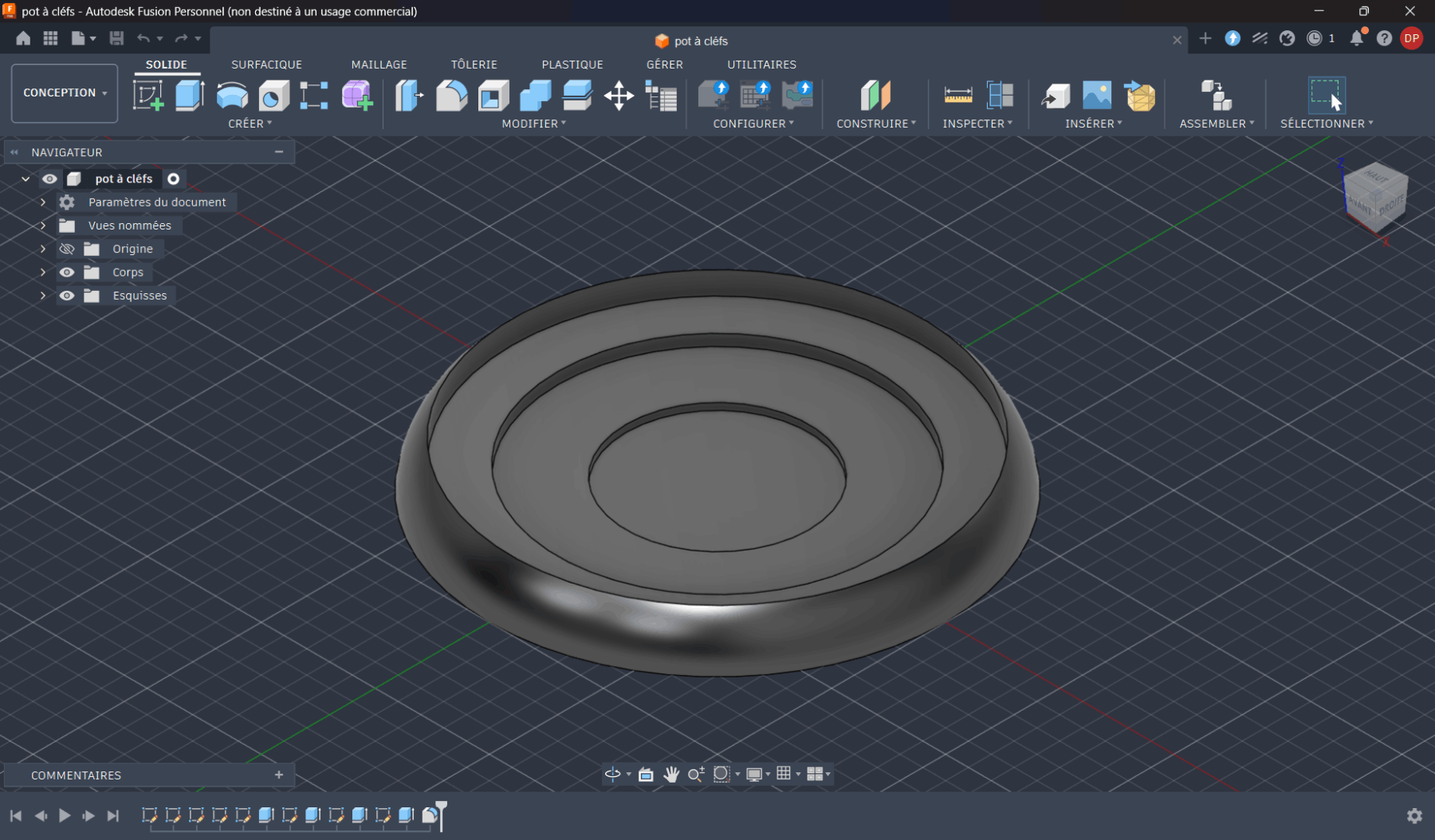Open the CONCEPTION workspace dropdown
Screen dimensions: 1435x840
click(x=65, y=93)
